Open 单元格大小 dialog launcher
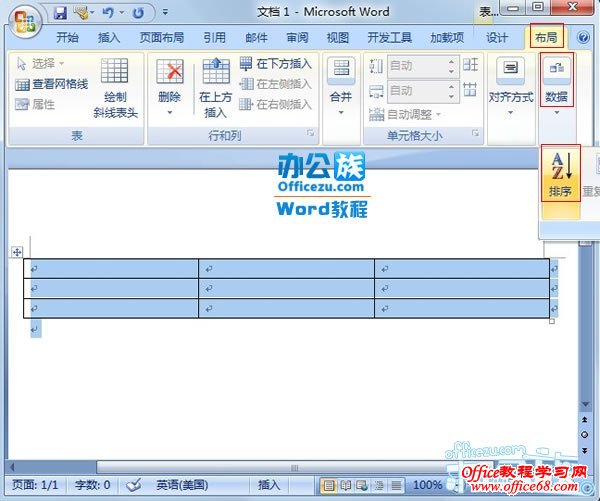This screenshot has width=600, height=501. [x=475, y=133]
